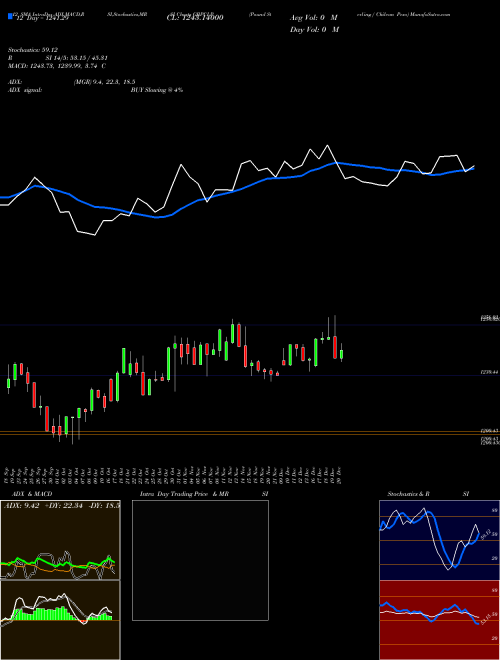Select the 'Avg Vol: 0 M' text

pos(314,18)
